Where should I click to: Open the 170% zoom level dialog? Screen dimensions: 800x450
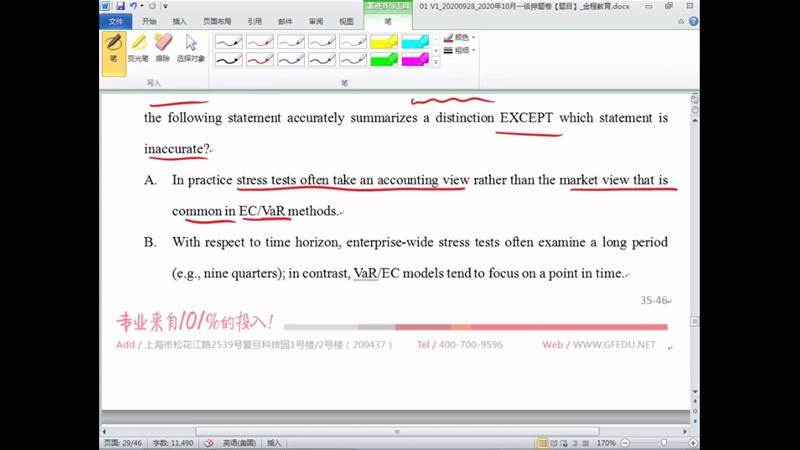point(606,443)
